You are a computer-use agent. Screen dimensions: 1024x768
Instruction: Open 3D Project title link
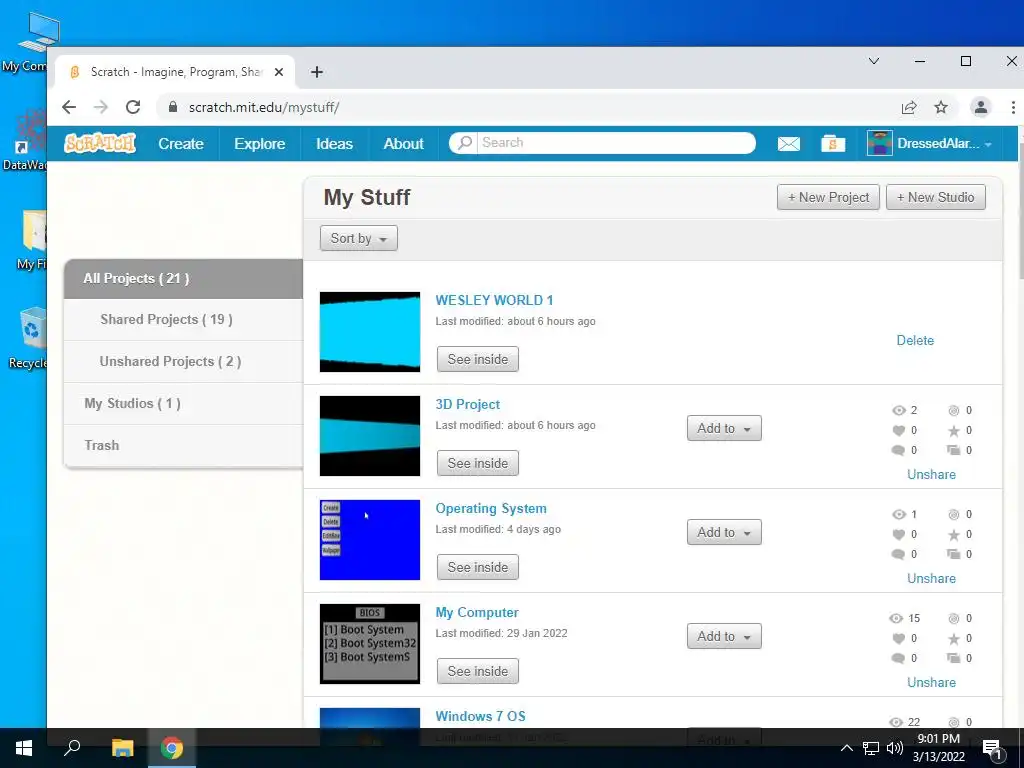click(468, 404)
